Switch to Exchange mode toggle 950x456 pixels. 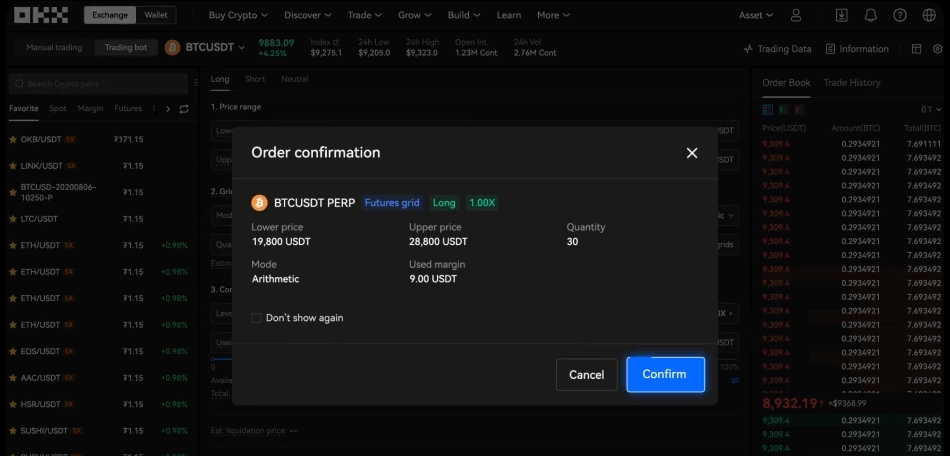110,15
